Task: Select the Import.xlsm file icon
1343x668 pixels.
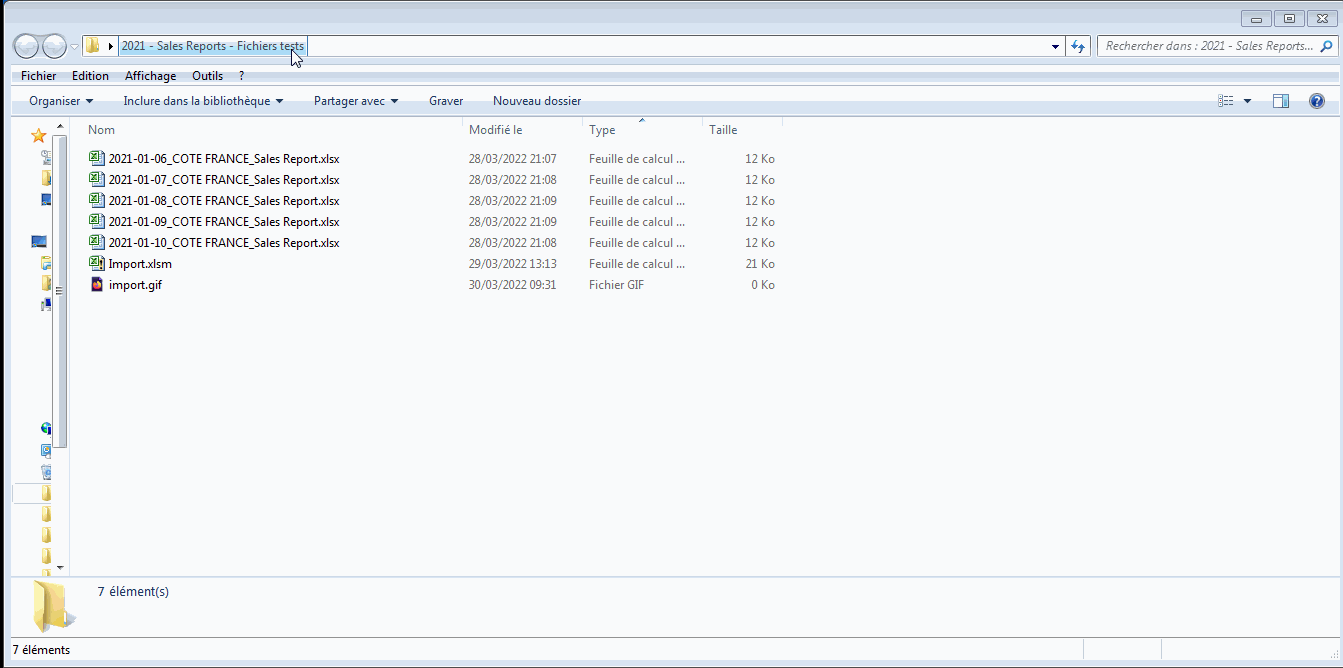Action: click(97, 263)
